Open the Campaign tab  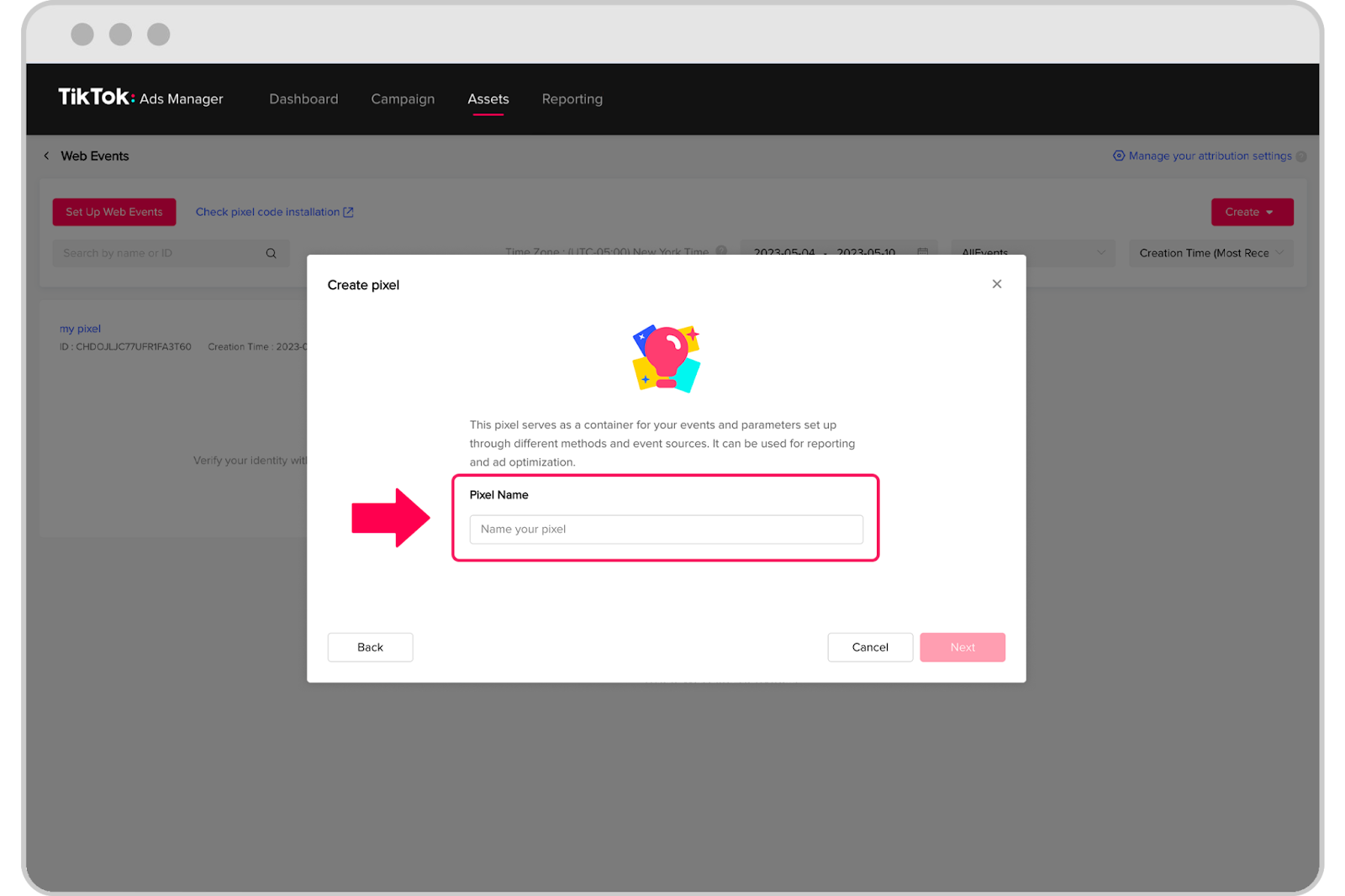pyautogui.click(x=403, y=99)
